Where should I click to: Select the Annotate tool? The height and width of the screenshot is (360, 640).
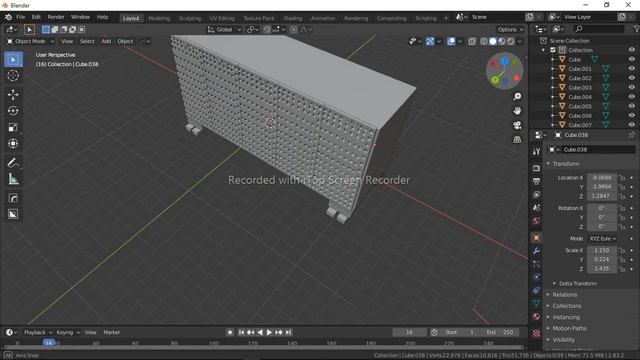[13, 162]
